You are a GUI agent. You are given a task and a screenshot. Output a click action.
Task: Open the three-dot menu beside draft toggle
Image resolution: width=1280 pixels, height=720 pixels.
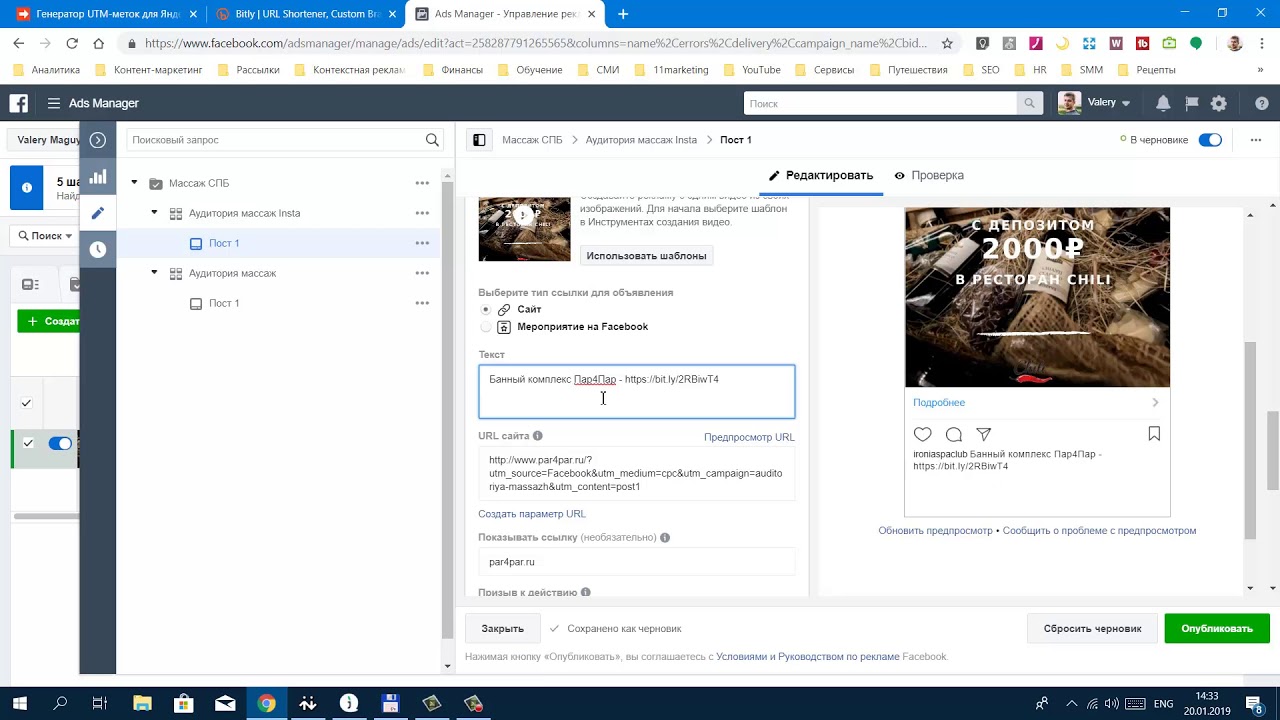(x=1256, y=140)
